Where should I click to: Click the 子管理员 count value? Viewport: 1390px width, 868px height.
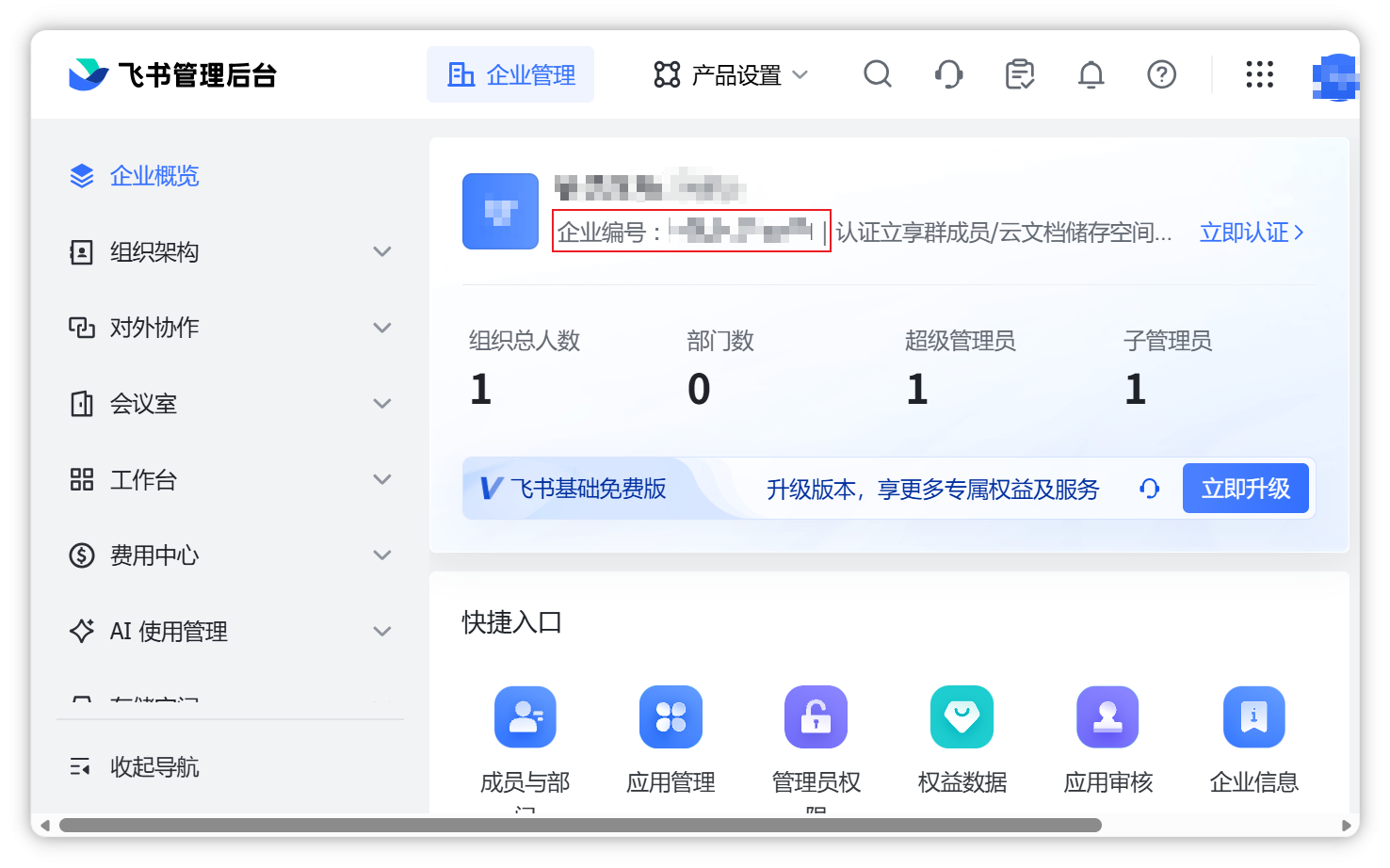[1136, 389]
